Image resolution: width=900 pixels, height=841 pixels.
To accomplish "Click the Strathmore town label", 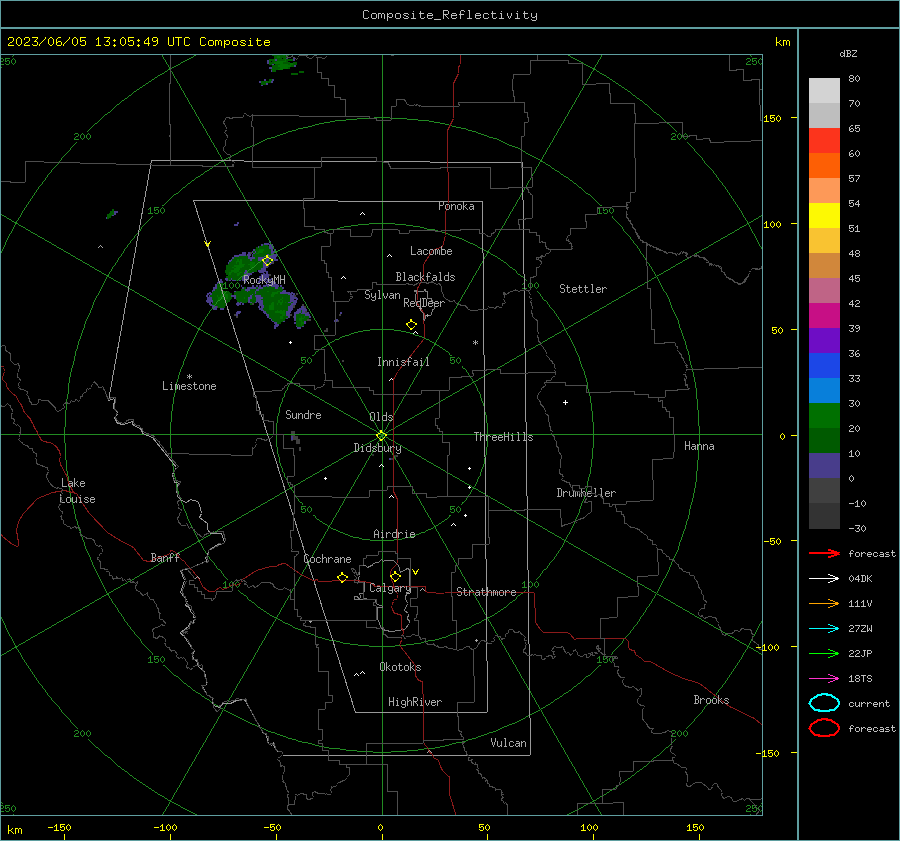I will click(x=486, y=592).
